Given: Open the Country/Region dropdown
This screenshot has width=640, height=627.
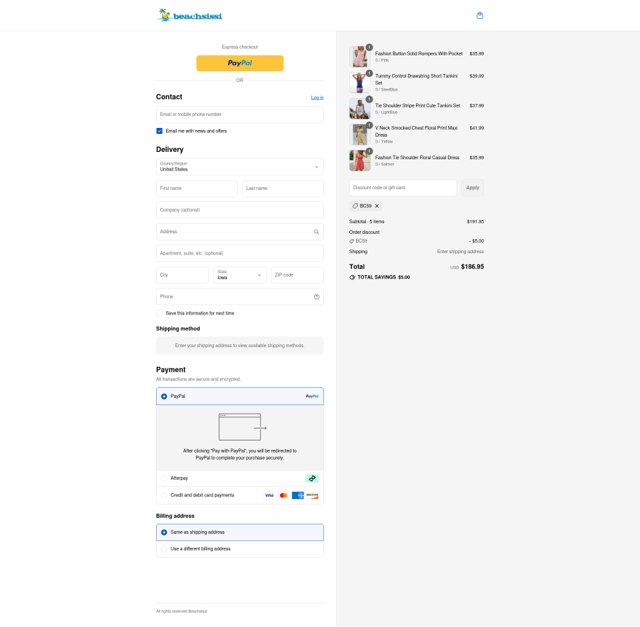Looking at the screenshot, I should coord(240,167).
